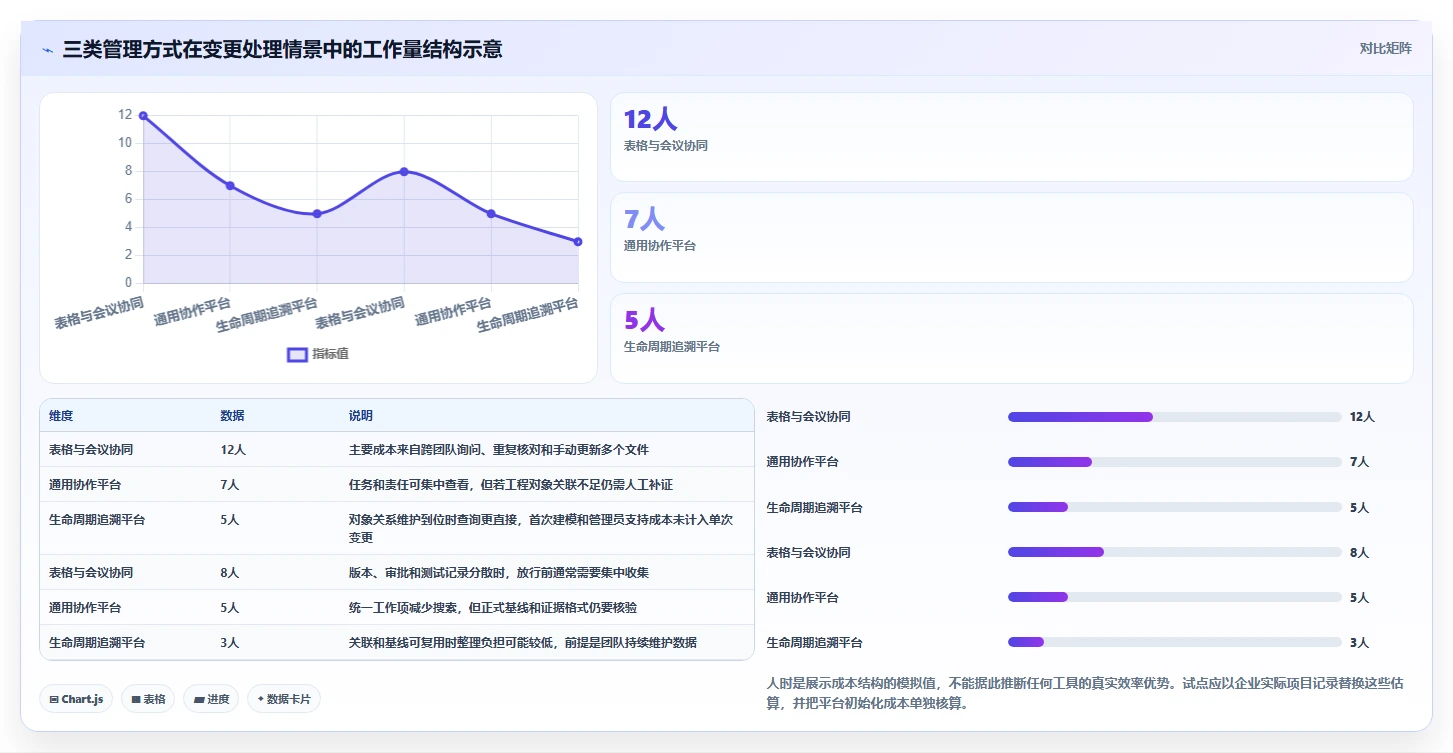Open the 对比矩阵 label in header

pyautogui.click(x=1386, y=48)
